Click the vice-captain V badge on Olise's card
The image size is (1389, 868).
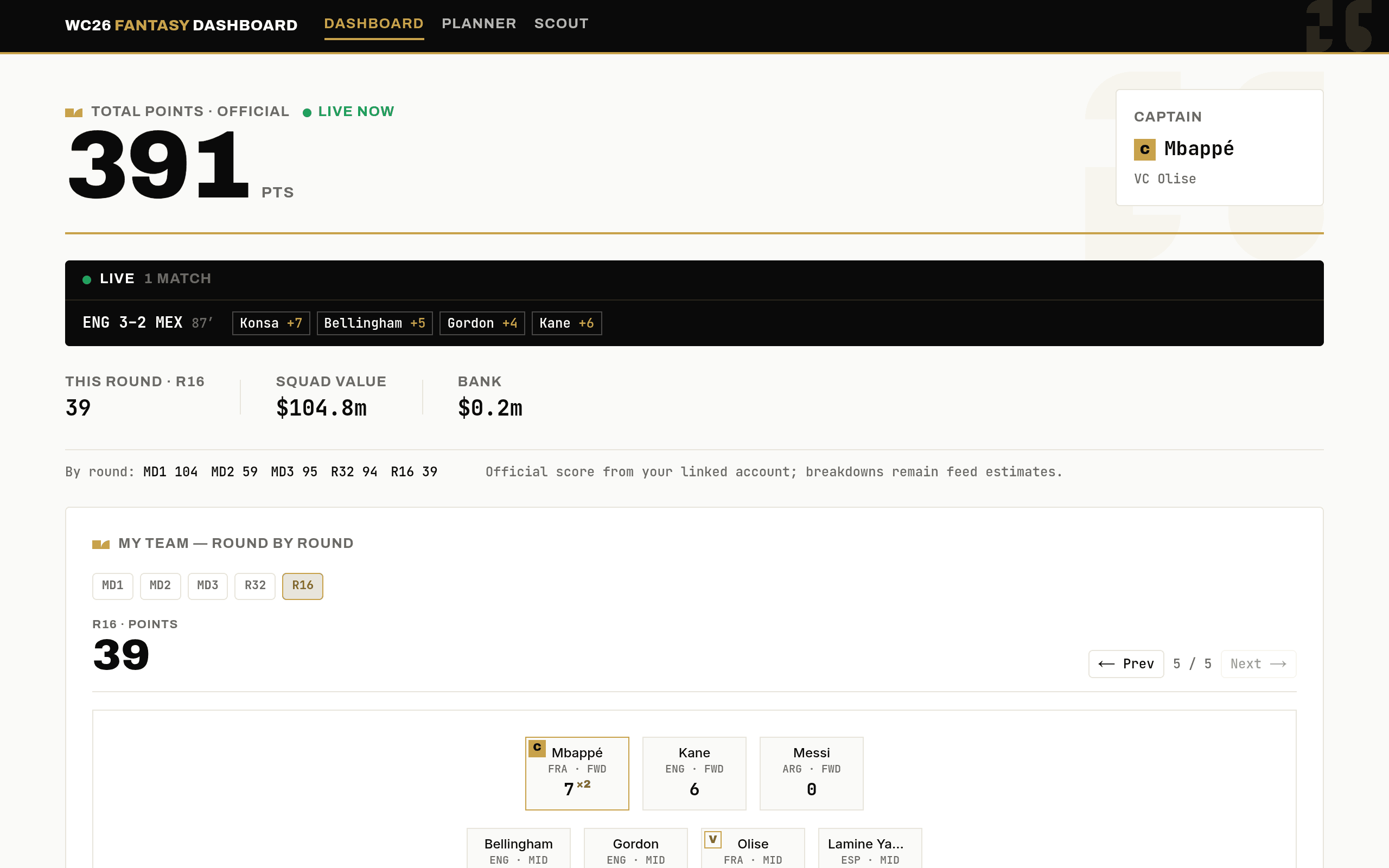click(x=712, y=839)
